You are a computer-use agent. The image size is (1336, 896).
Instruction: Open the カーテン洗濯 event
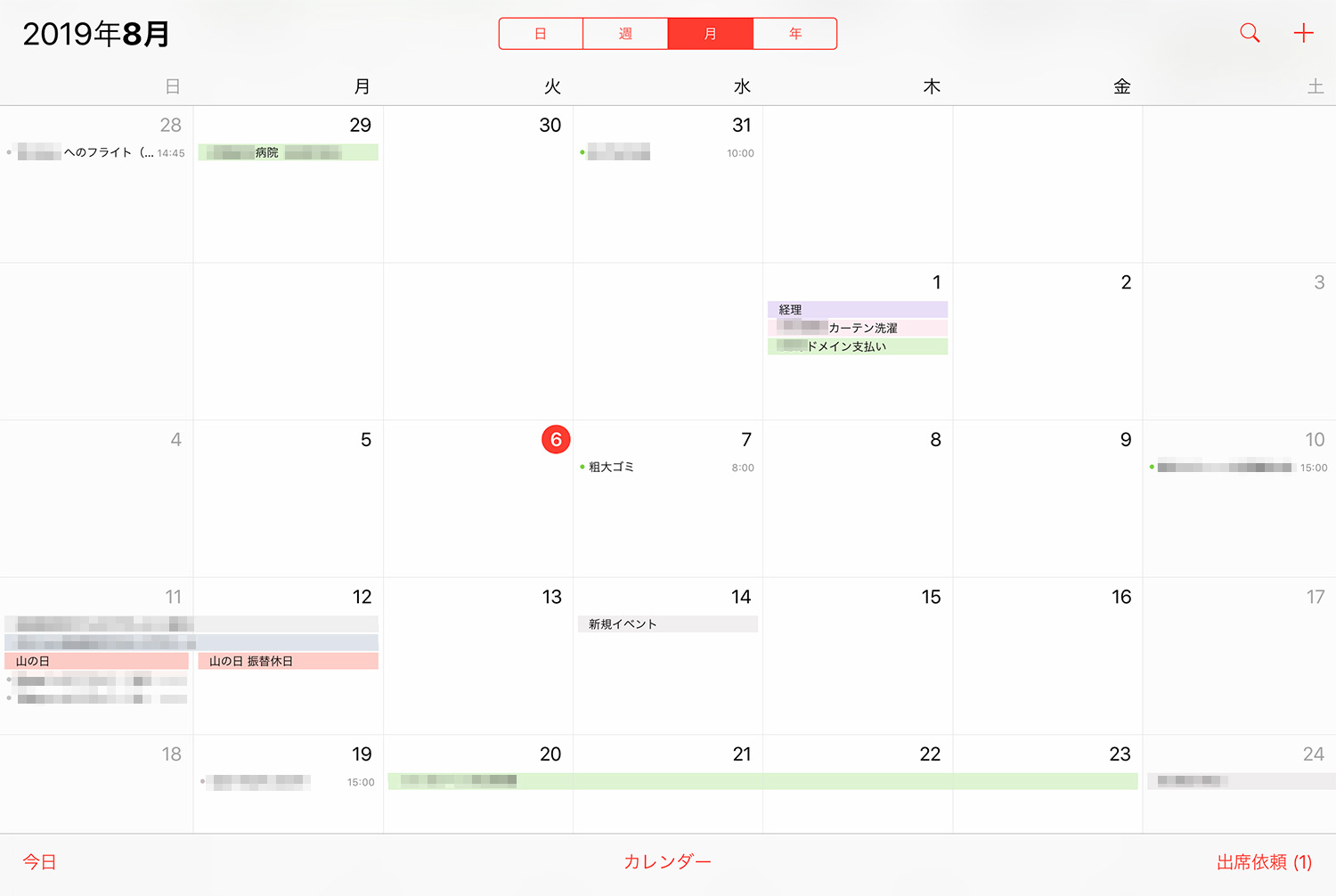(858, 328)
